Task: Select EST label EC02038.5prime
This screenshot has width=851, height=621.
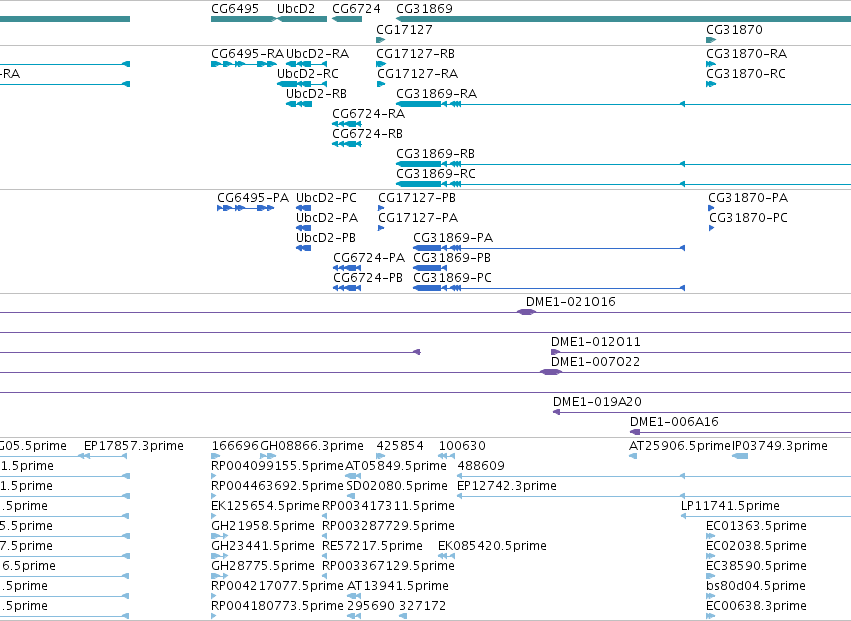Action: (x=756, y=547)
